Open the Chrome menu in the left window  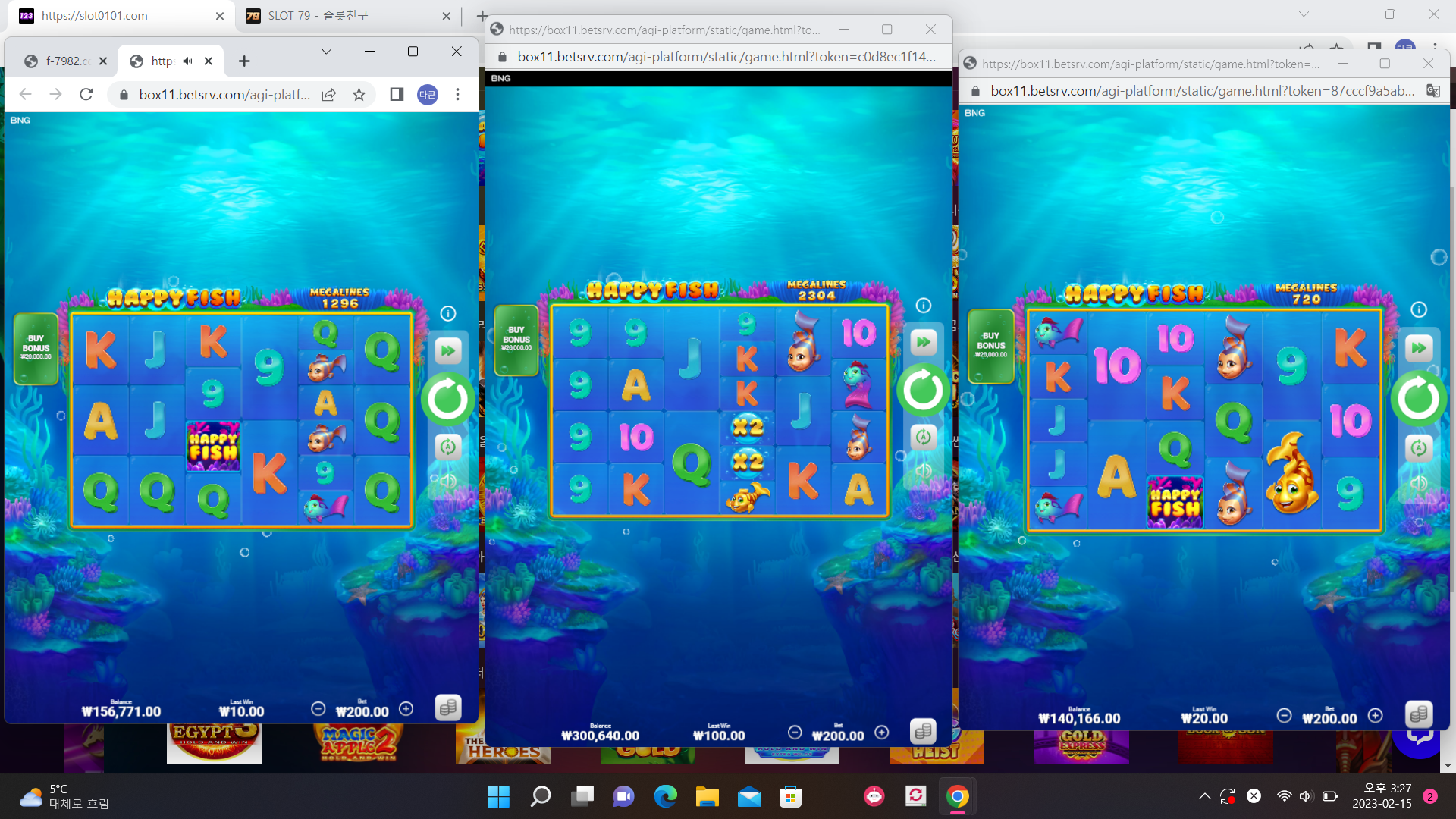click(x=457, y=94)
